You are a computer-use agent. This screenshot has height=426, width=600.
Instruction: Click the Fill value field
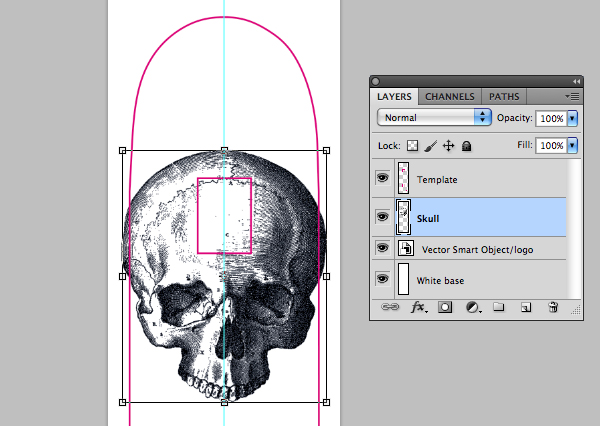click(x=551, y=145)
